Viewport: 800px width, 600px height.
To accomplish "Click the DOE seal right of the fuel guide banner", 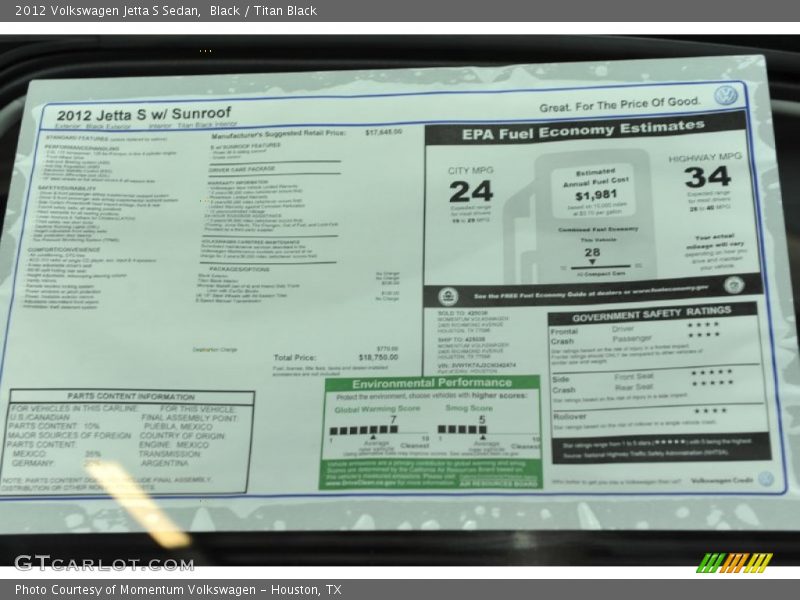I will (x=734, y=285).
